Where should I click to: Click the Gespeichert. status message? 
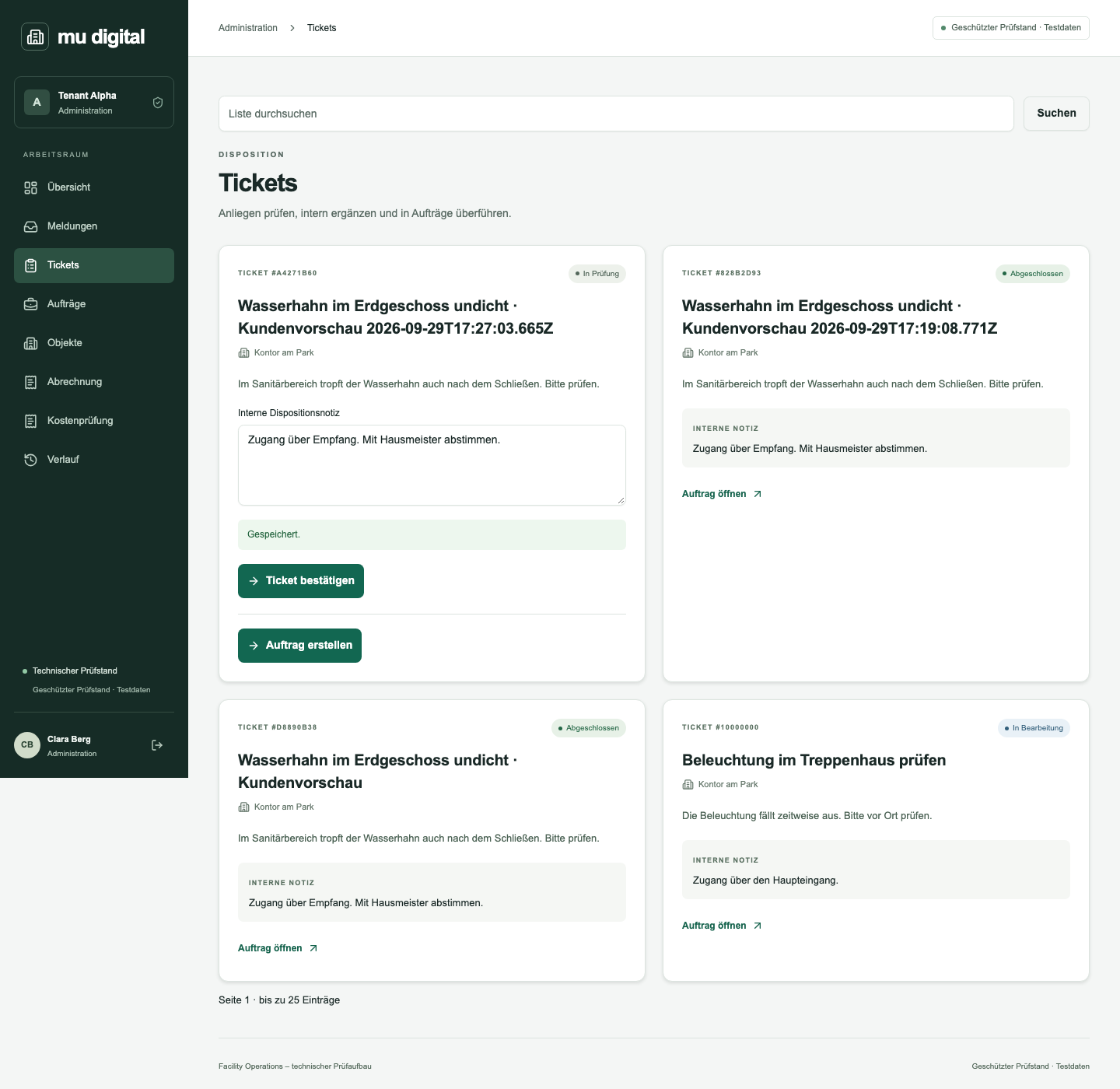click(432, 535)
